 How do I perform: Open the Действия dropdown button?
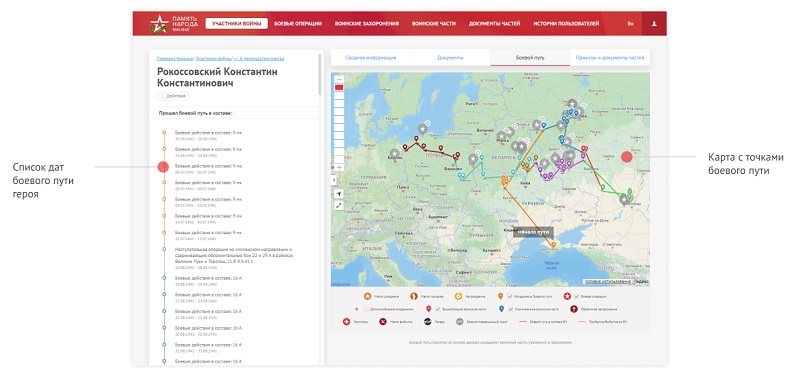[173, 96]
